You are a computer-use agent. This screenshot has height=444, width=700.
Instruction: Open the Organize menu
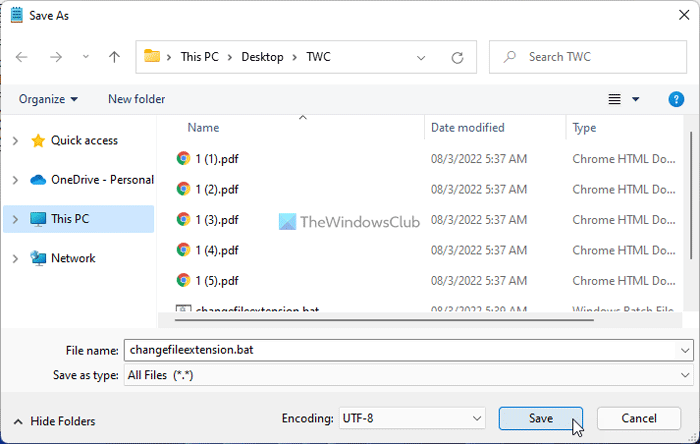click(48, 99)
